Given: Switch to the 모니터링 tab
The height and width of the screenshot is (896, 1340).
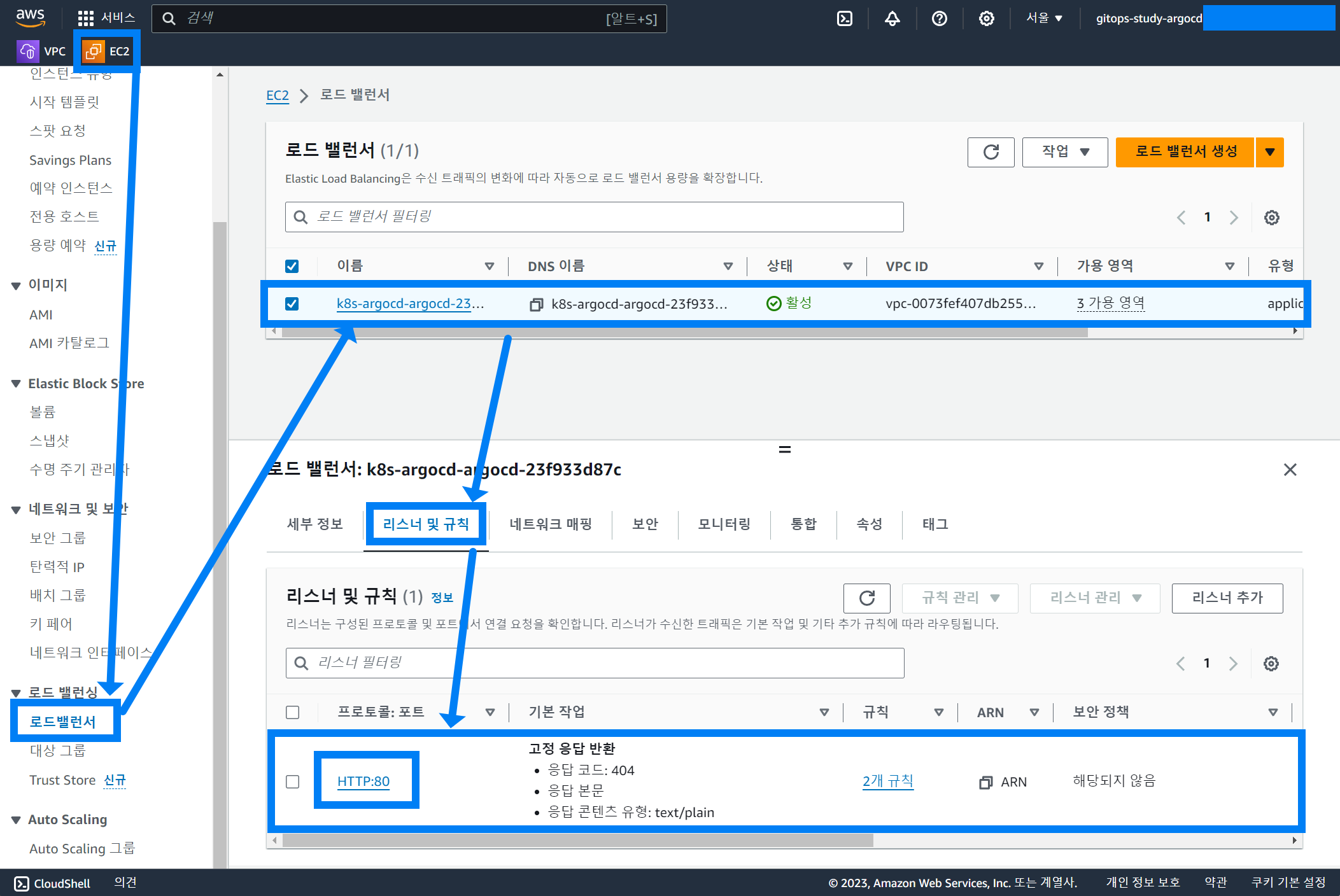Looking at the screenshot, I should click(x=724, y=524).
